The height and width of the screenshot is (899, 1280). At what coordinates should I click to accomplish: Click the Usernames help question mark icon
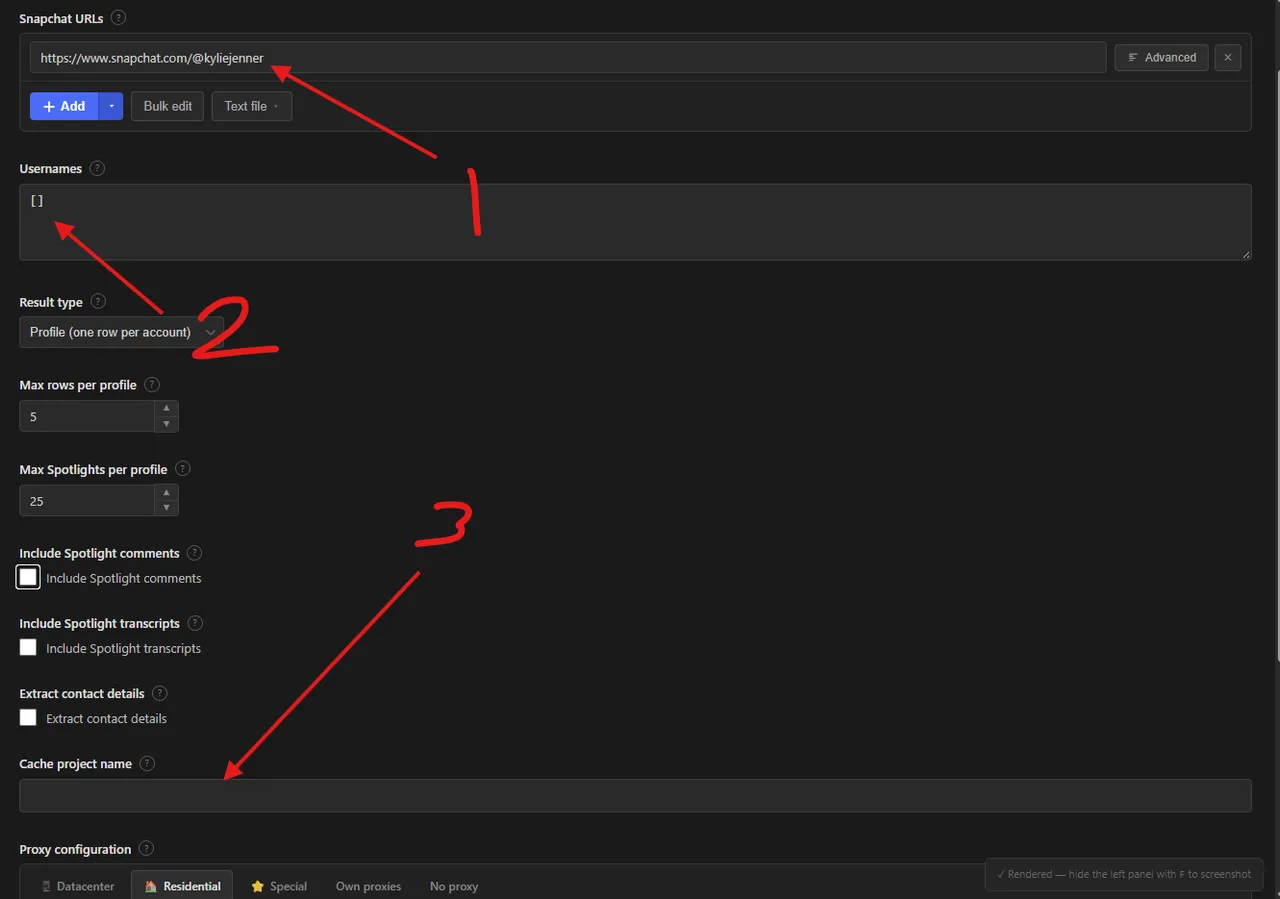coord(97,168)
